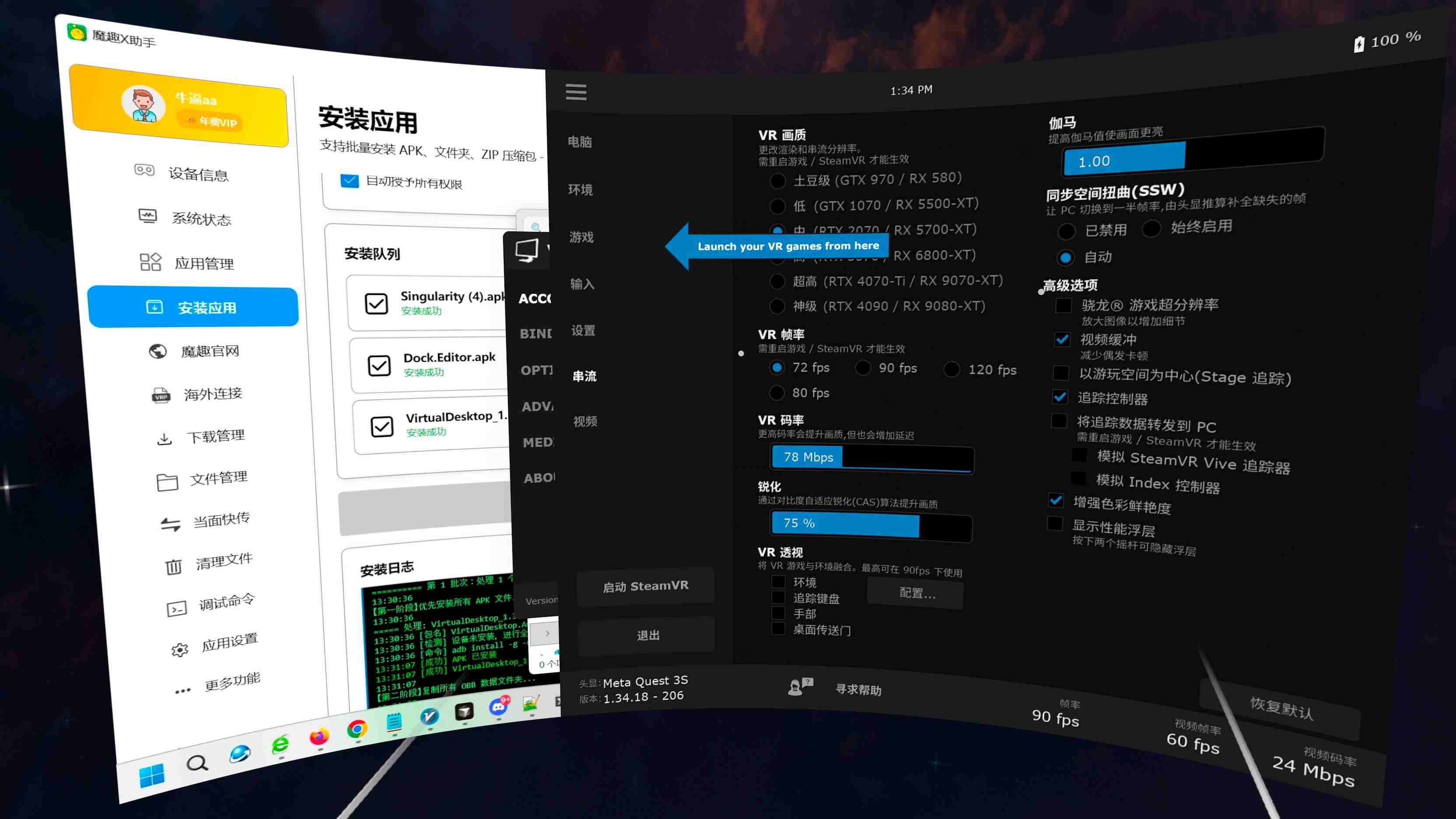The image size is (1456, 819).
Task: Open 魔趣官网 globe entry
Action: tap(194, 351)
